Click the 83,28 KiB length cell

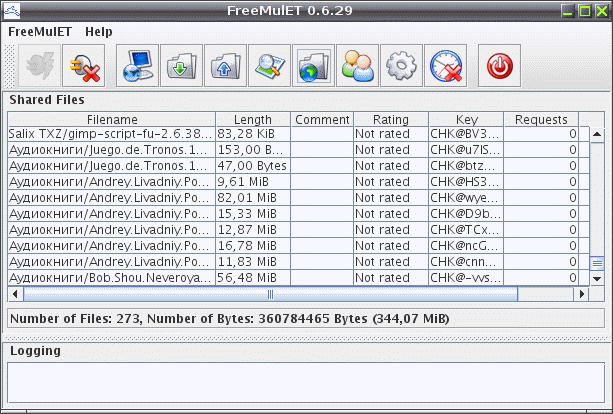point(253,134)
